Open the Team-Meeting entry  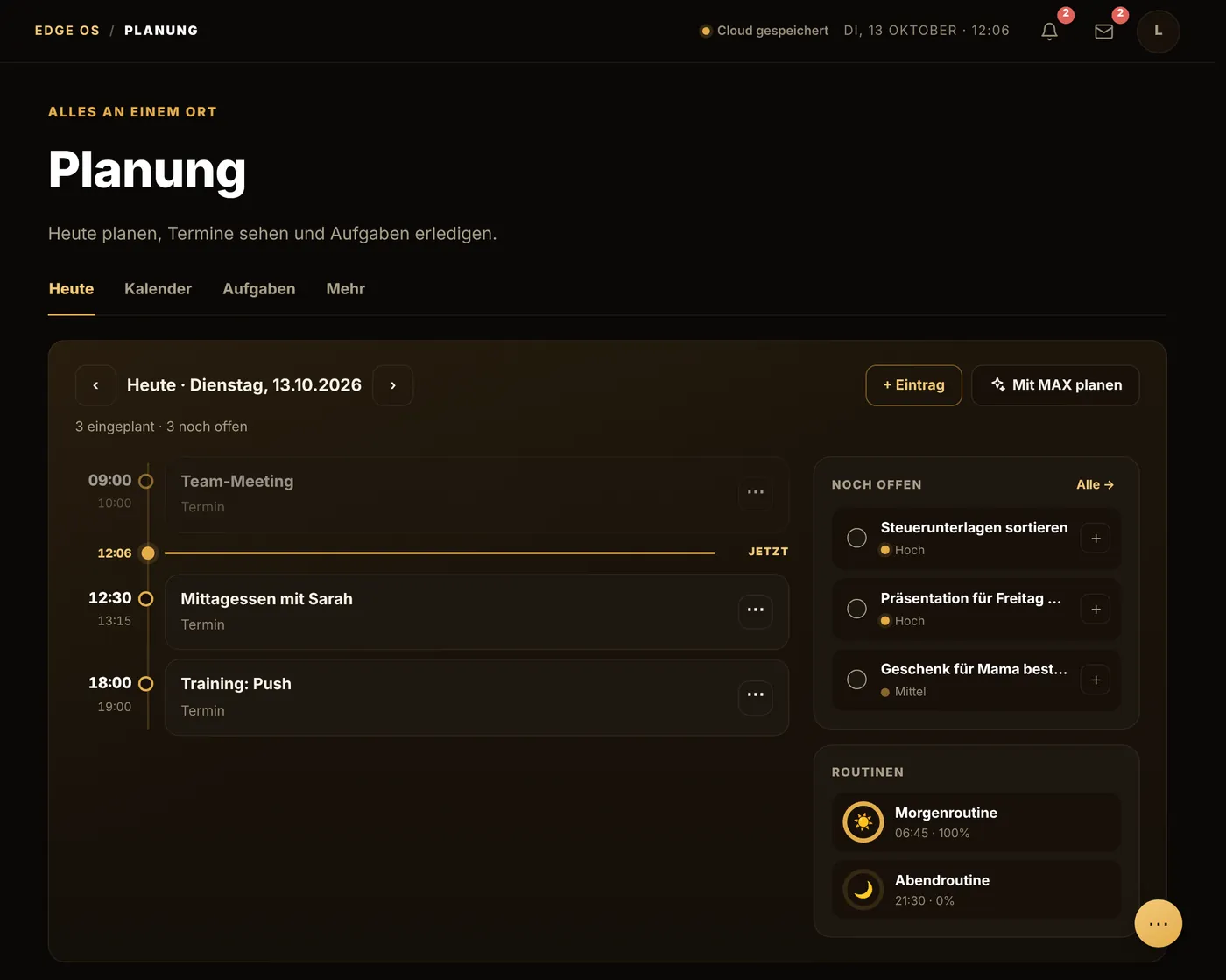[x=476, y=494]
